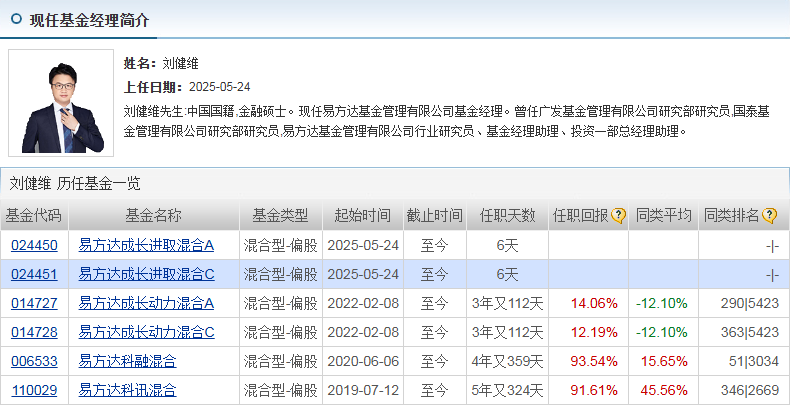Open the 易方达科融混合 fund page
The width and height of the screenshot is (796, 411).
[127, 361]
